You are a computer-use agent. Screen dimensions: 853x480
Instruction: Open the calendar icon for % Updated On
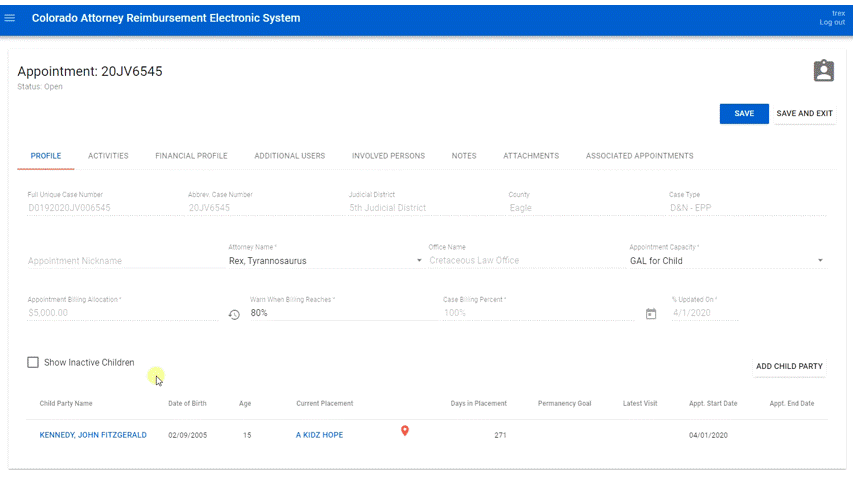click(x=651, y=313)
